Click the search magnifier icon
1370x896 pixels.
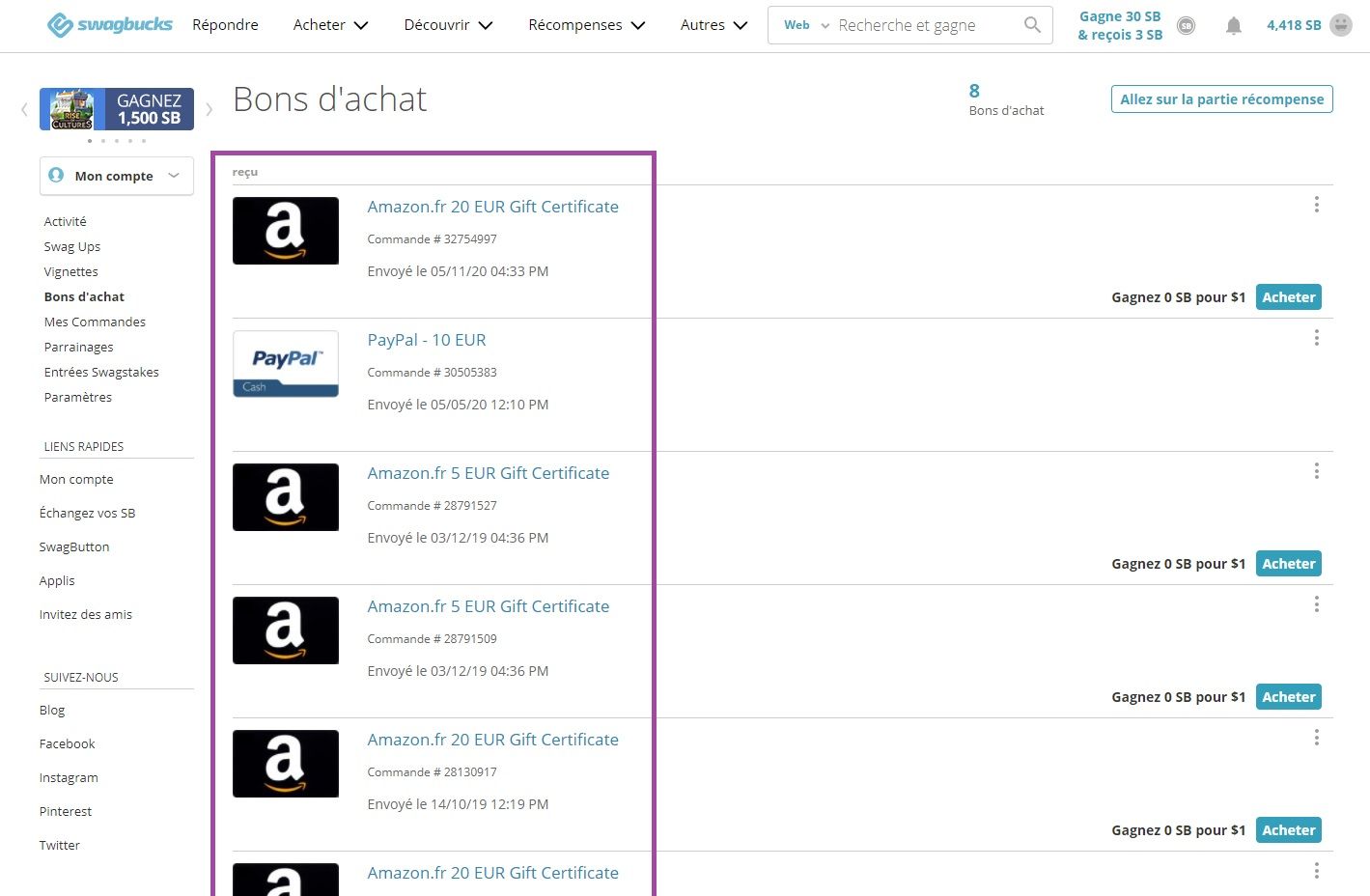click(x=1032, y=25)
